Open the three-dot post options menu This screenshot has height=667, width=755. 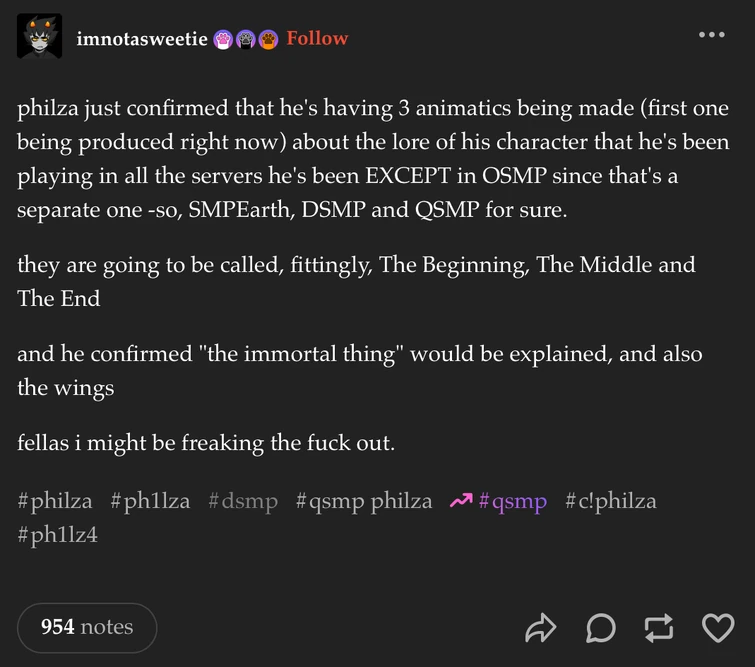[x=711, y=35]
